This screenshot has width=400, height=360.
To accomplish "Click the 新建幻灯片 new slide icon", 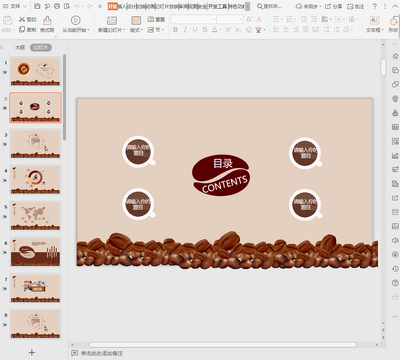I will click(x=112, y=21).
